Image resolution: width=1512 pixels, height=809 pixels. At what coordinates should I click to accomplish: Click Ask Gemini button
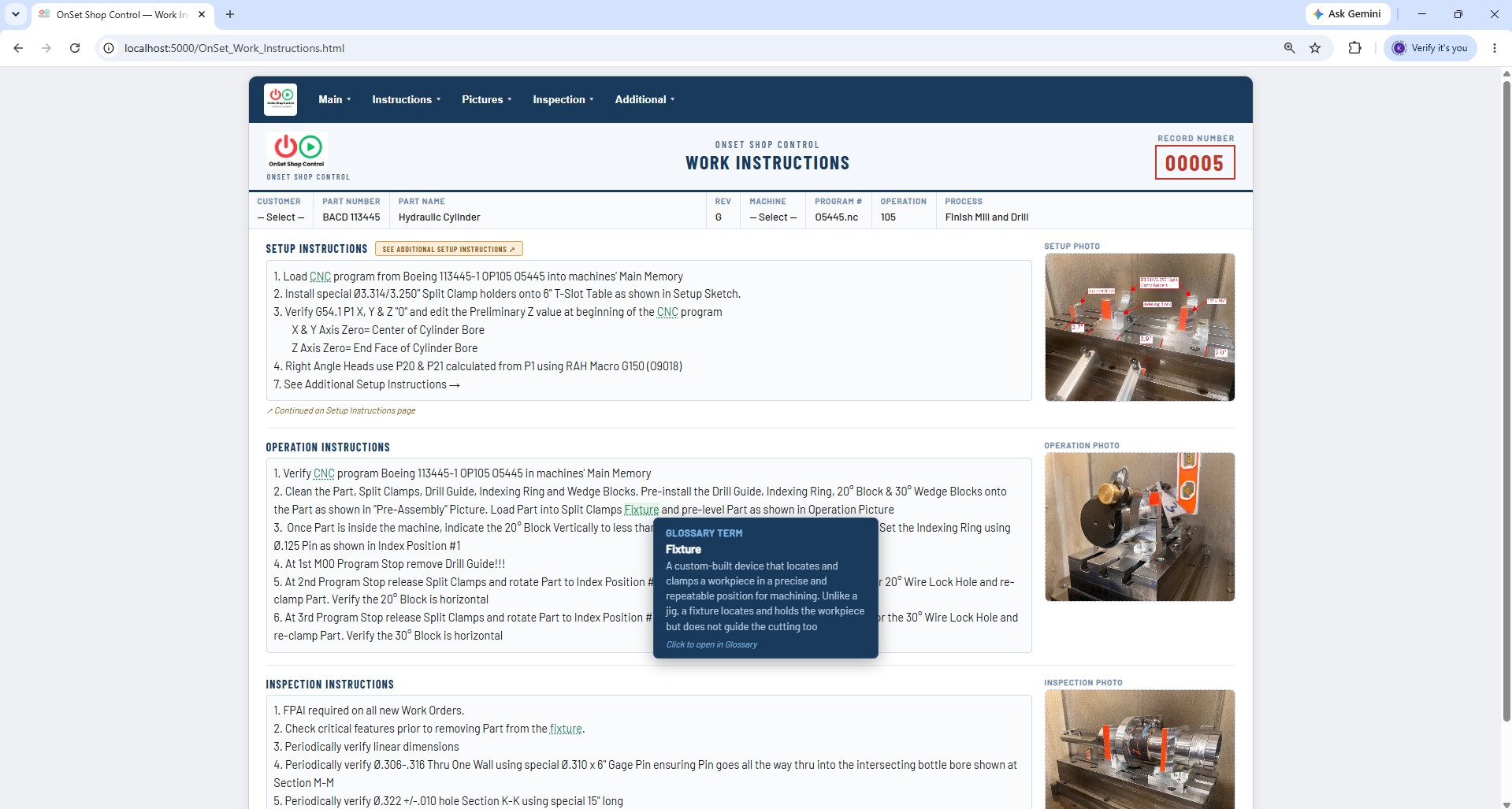[1347, 14]
